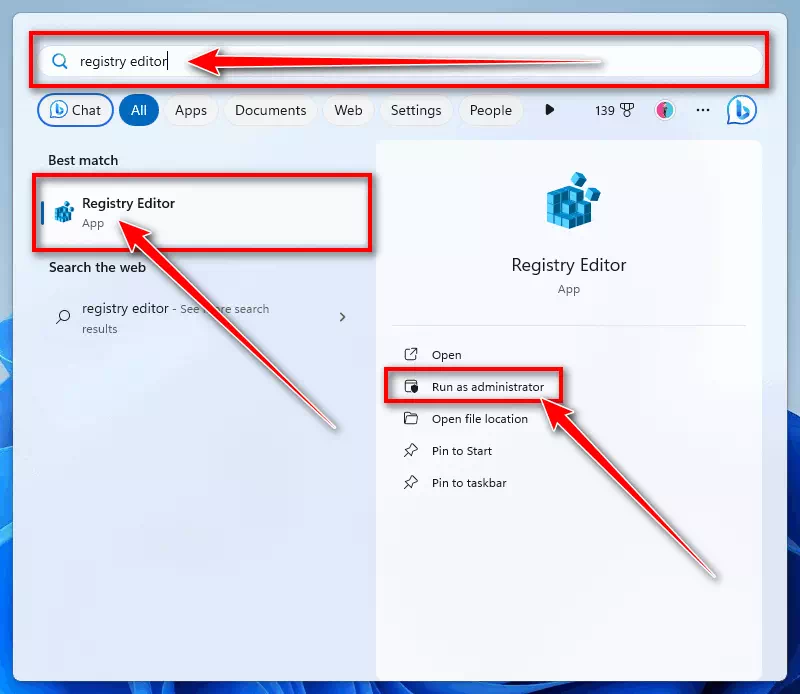
Task: Click folder icon beside Open file location
Action: pyautogui.click(x=411, y=418)
